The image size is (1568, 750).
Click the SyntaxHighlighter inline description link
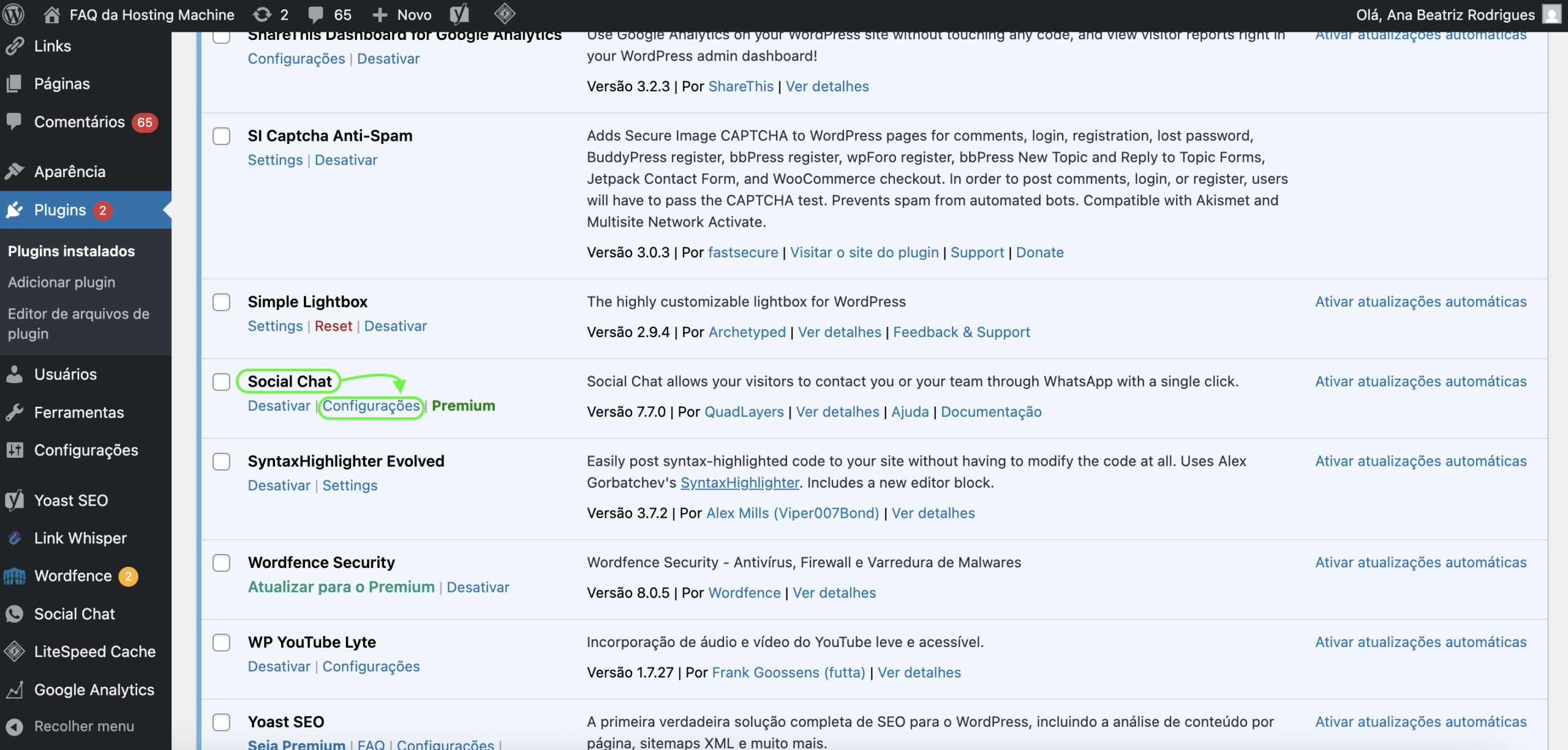[740, 483]
